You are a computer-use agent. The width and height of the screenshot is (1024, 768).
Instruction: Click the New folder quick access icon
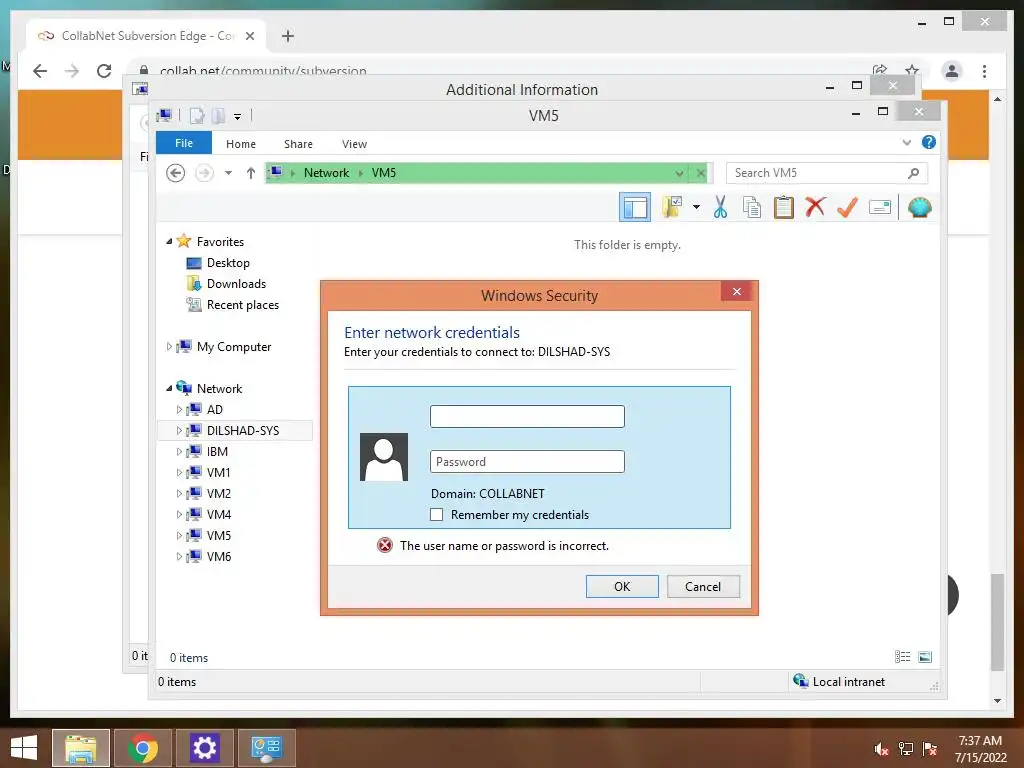click(x=219, y=116)
